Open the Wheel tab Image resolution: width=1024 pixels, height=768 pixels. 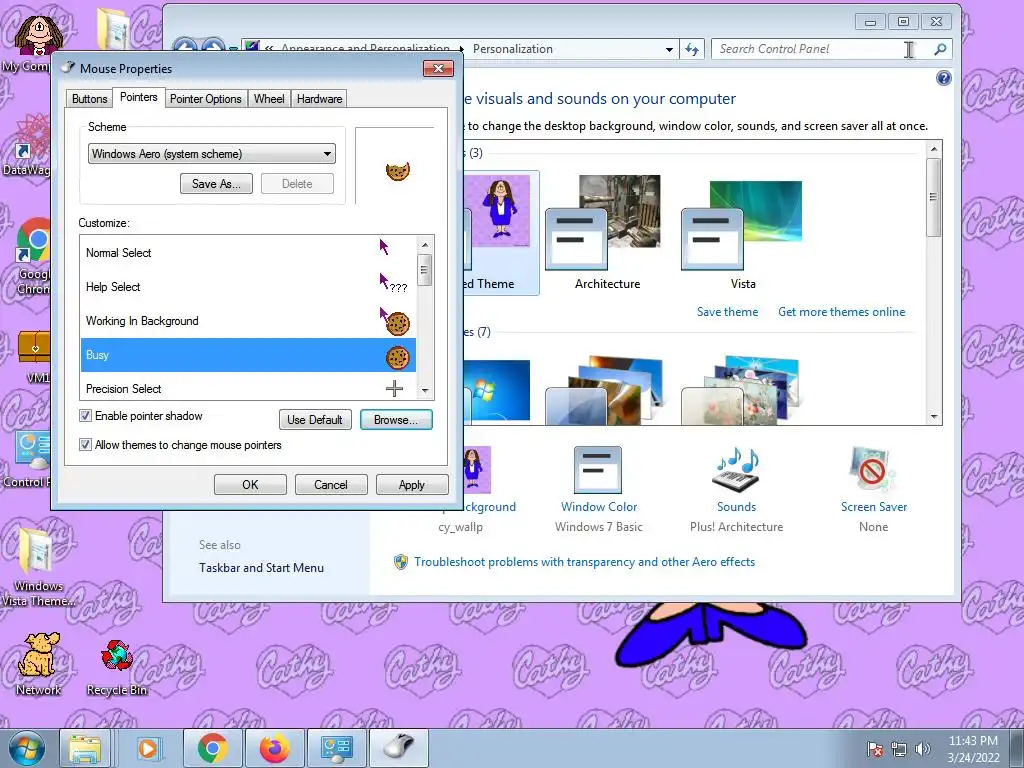269,99
